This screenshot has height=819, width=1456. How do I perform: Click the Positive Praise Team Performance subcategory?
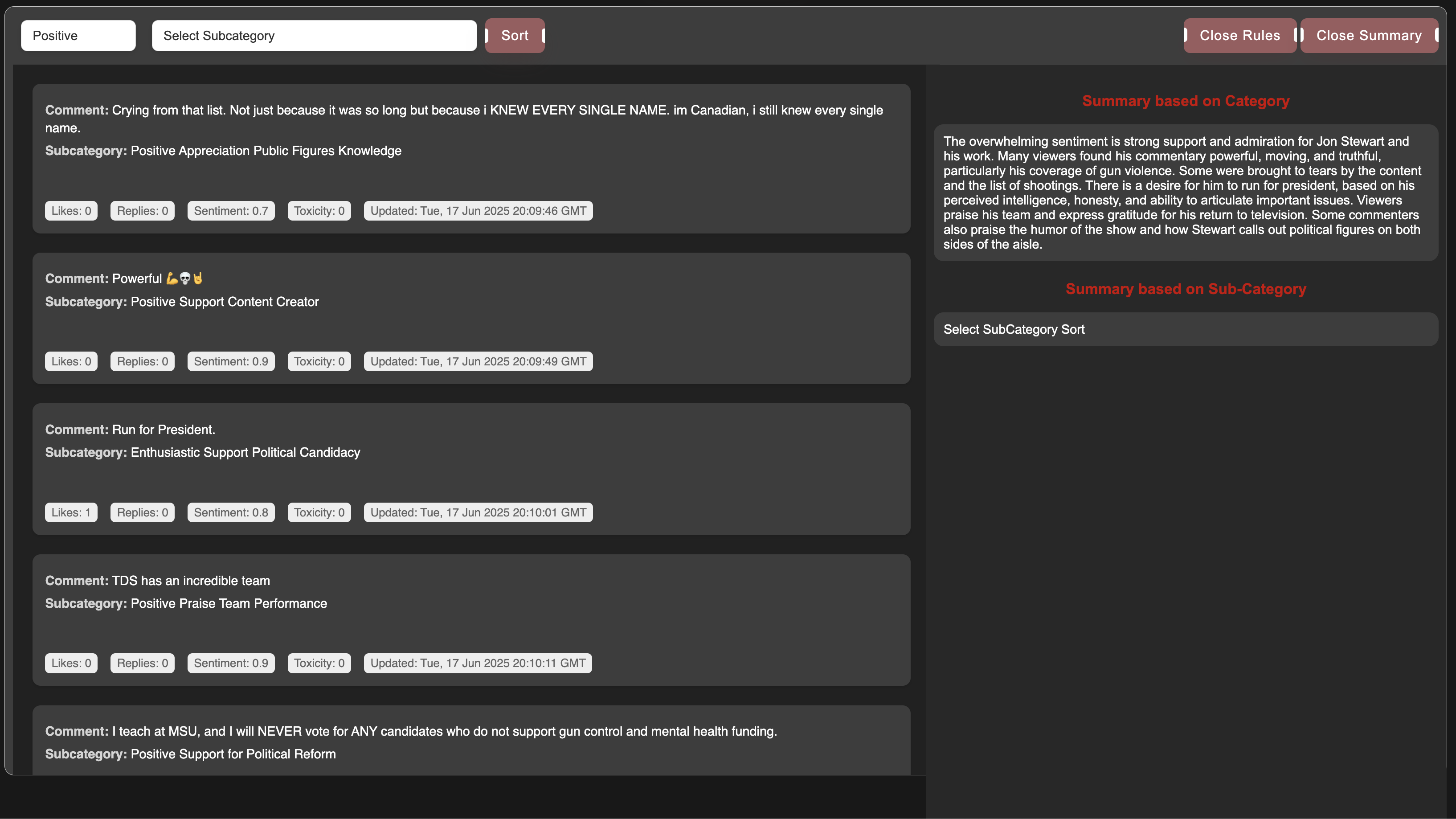(x=229, y=604)
